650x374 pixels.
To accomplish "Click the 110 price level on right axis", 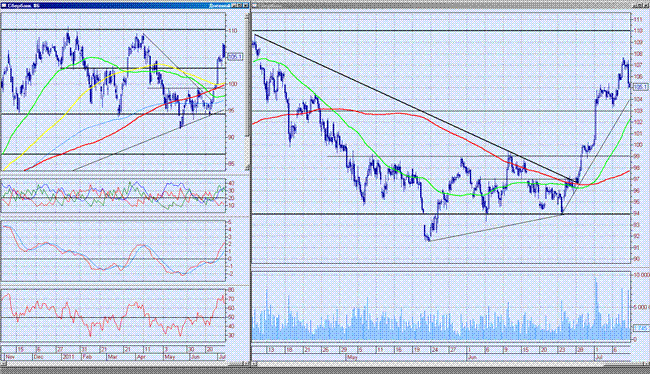I will tap(638, 31).
